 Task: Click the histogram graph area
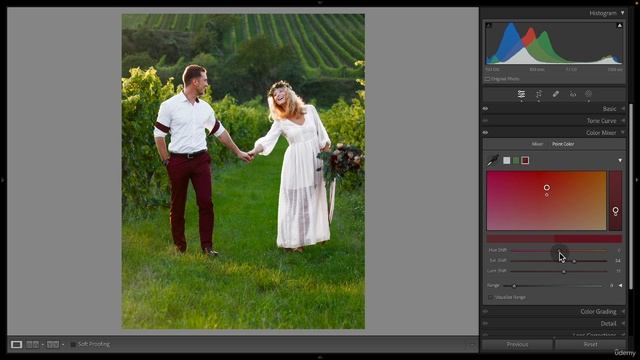pos(554,43)
